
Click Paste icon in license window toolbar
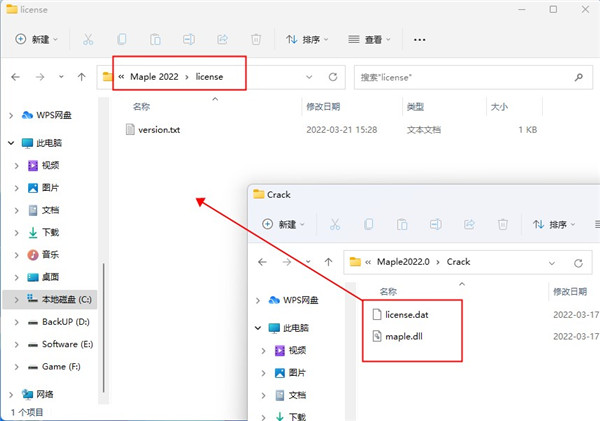coord(155,39)
